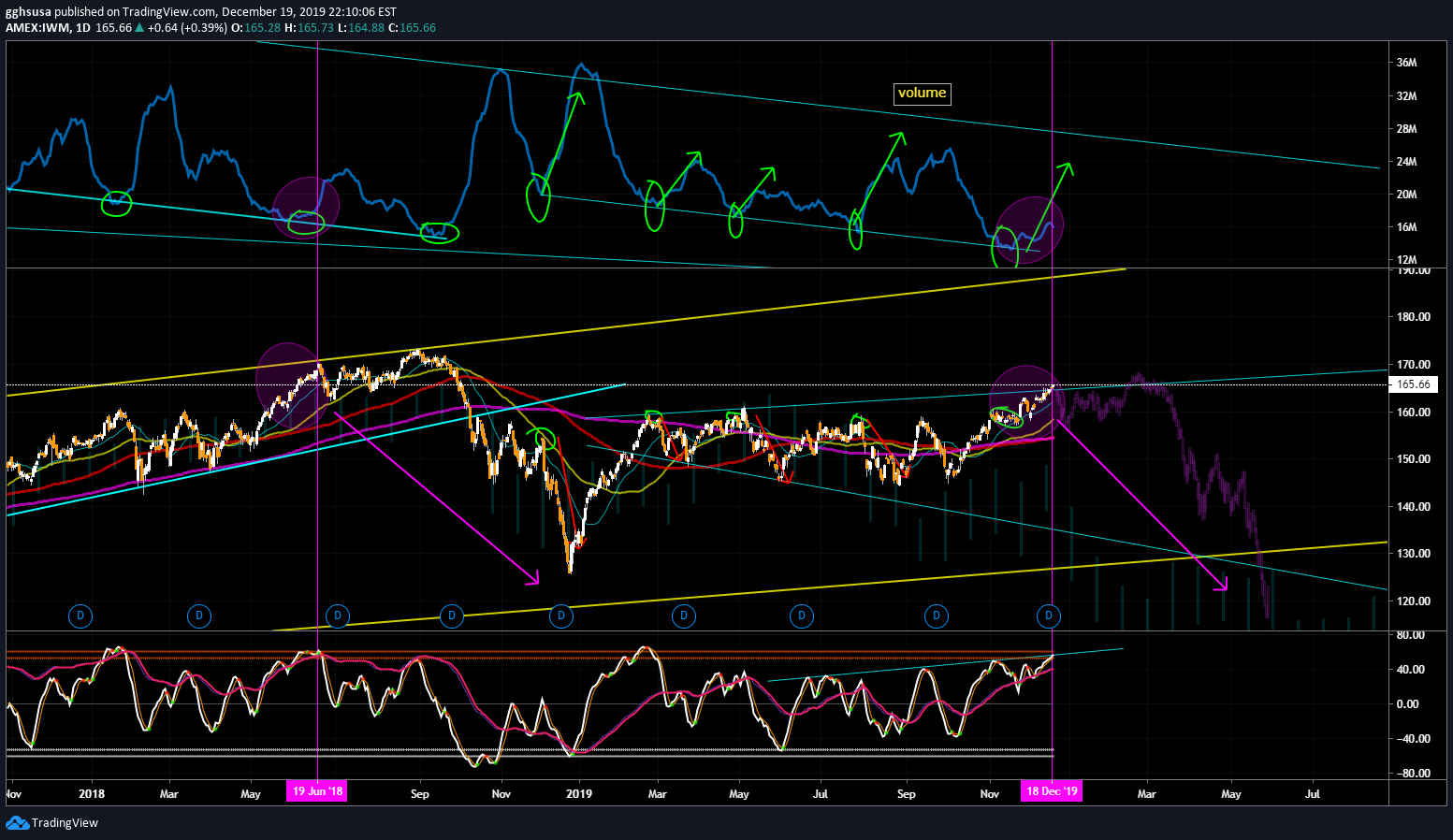Click the H:165.73 high value
Screen dimensions: 1453x840
coord(309,28)
